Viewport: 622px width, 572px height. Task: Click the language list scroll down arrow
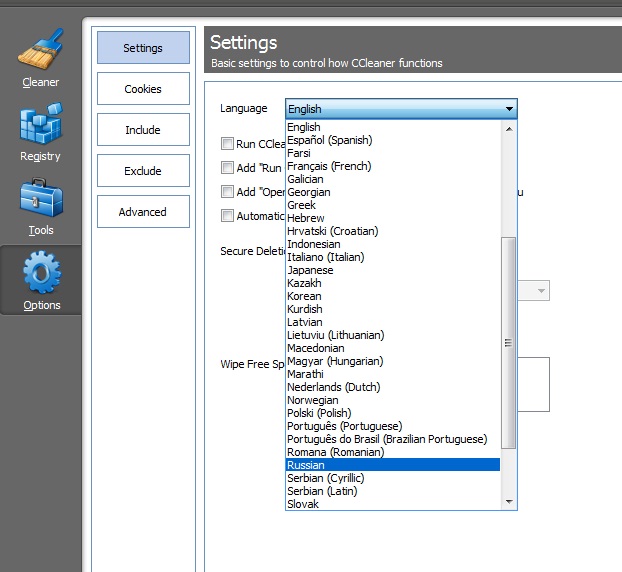(x=509, y=502)
